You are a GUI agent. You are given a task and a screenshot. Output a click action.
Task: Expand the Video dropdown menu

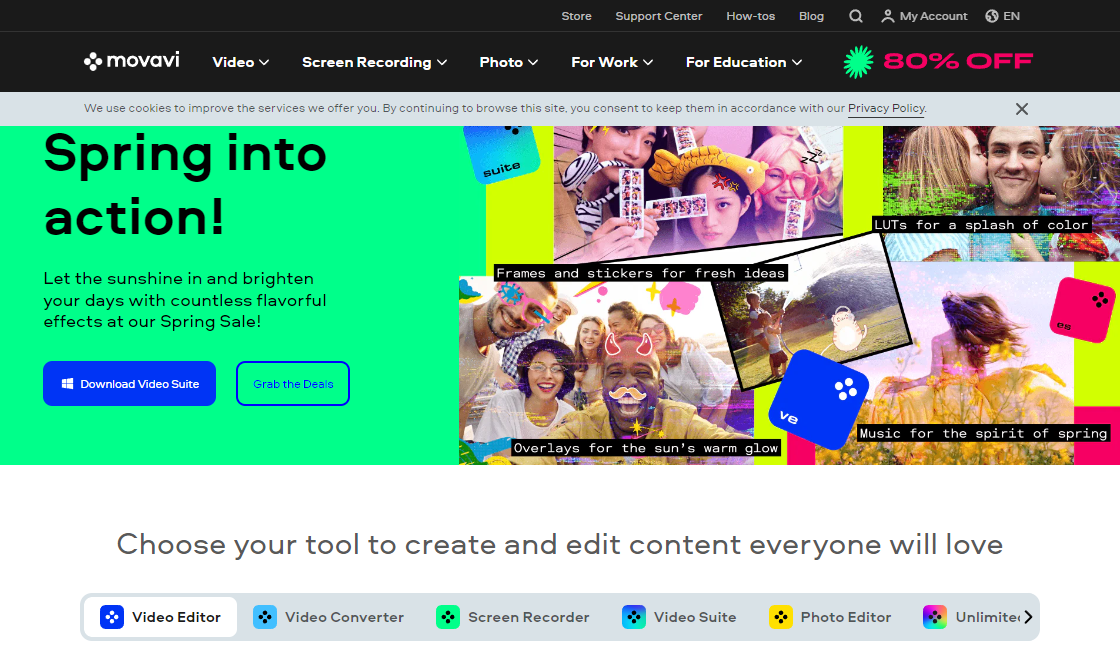(241, 62)
